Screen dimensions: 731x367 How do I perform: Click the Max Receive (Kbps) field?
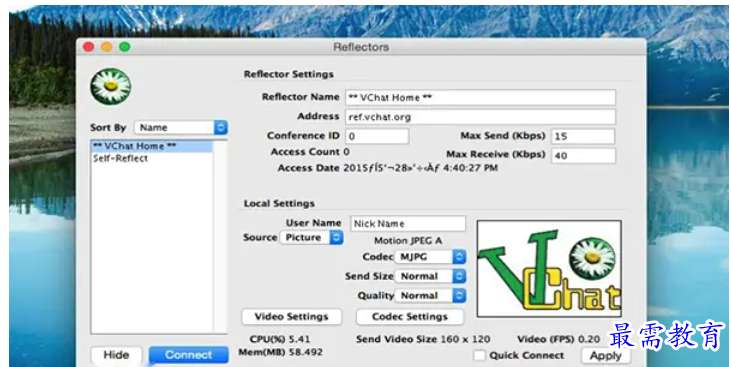(583, 156)
